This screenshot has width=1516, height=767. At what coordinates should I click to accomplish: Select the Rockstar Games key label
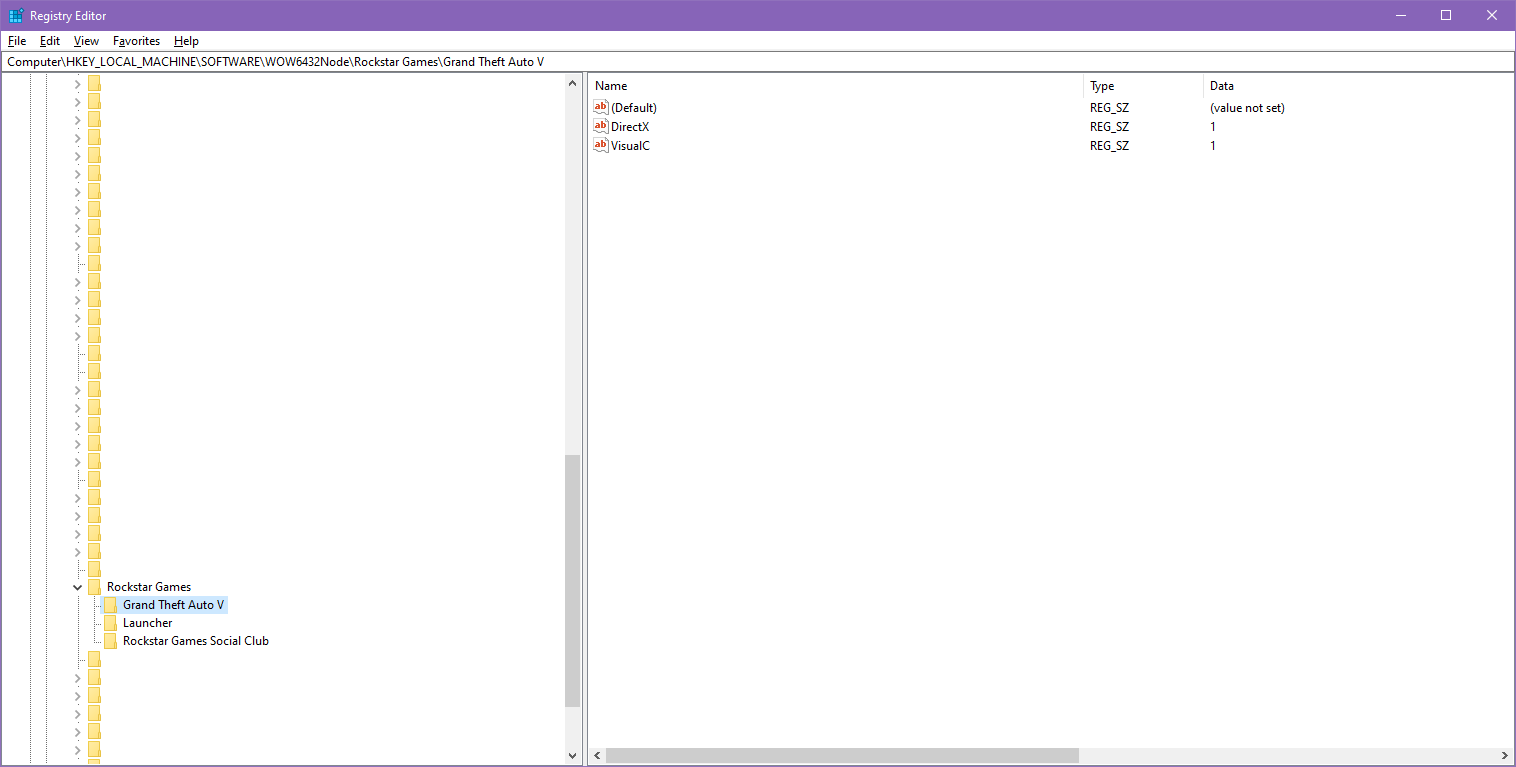click(x=149, y=587)
